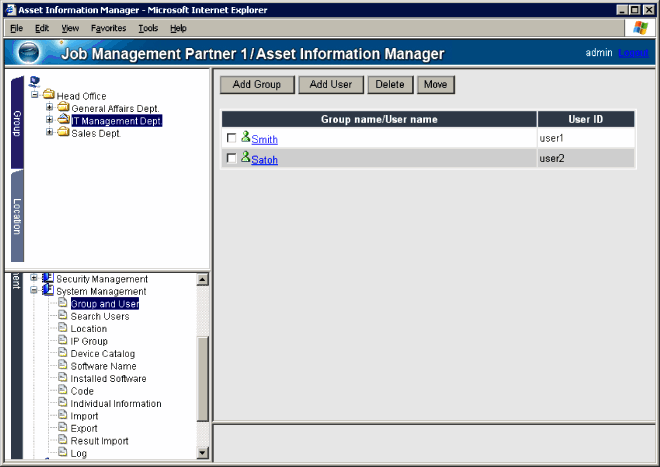Click the Logout link
Screen dimensions: 660x467
click(633, 52)
